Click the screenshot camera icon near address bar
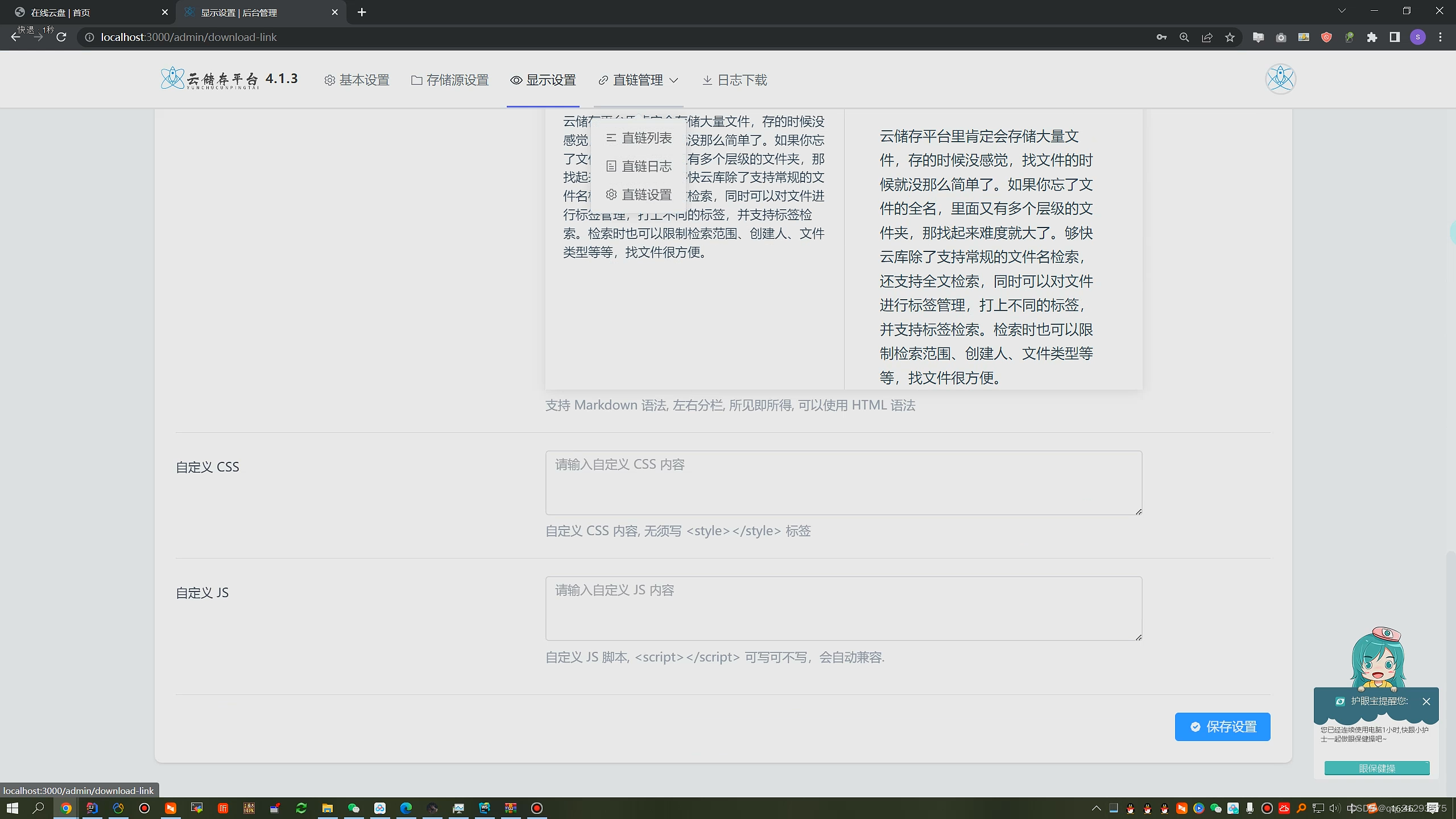 tap(1281, 37)
